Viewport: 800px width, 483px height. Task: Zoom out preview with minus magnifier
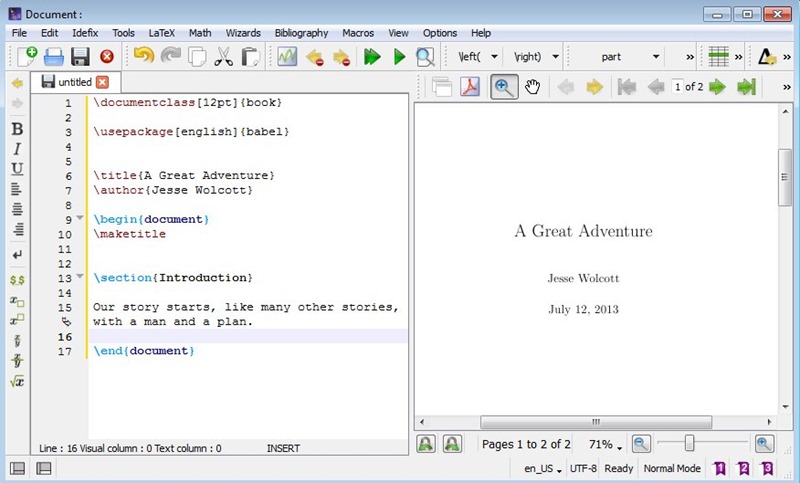click(641, 444)
